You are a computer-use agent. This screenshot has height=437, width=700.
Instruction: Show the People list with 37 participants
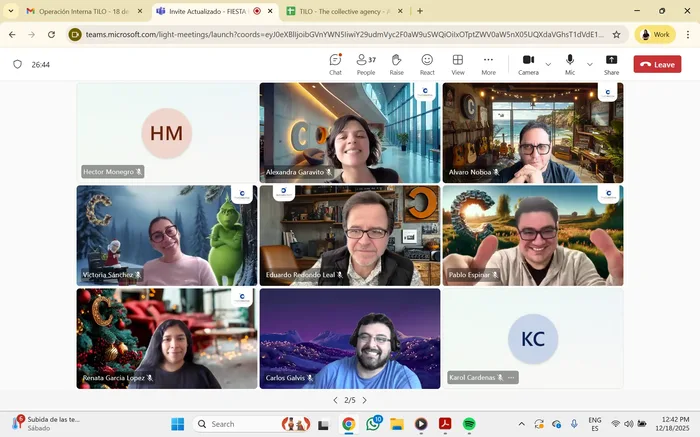[366, 64]
